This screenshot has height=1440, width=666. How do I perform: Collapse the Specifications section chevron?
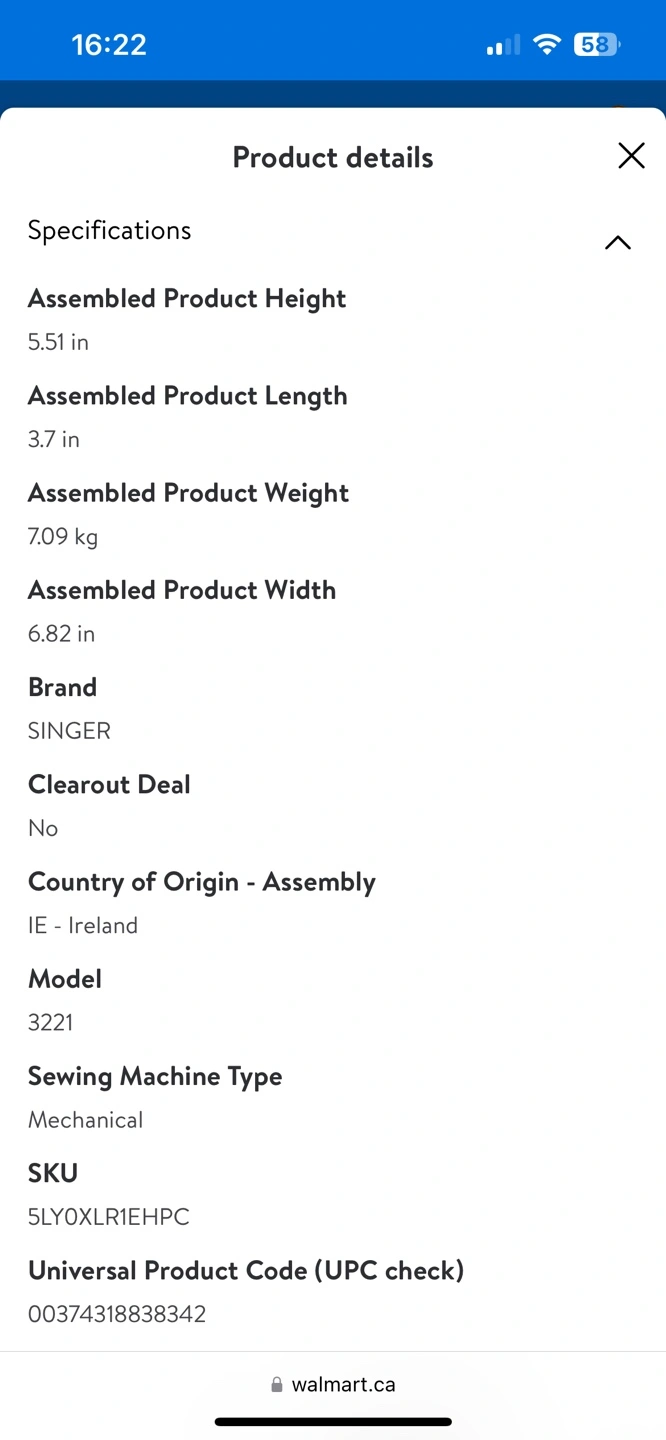click(618, 243)
